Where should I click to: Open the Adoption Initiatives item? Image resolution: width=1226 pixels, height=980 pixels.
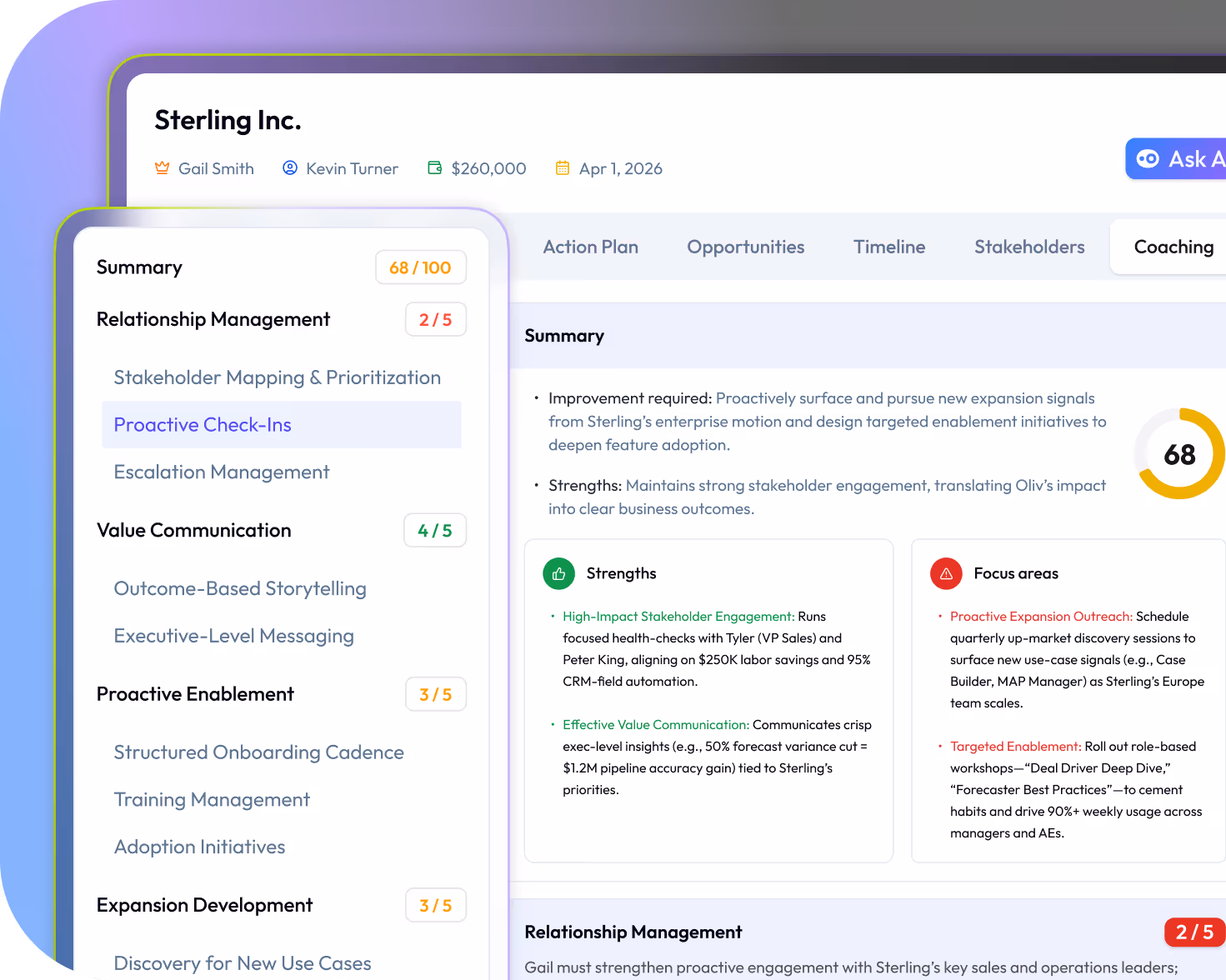click(200, 847)
